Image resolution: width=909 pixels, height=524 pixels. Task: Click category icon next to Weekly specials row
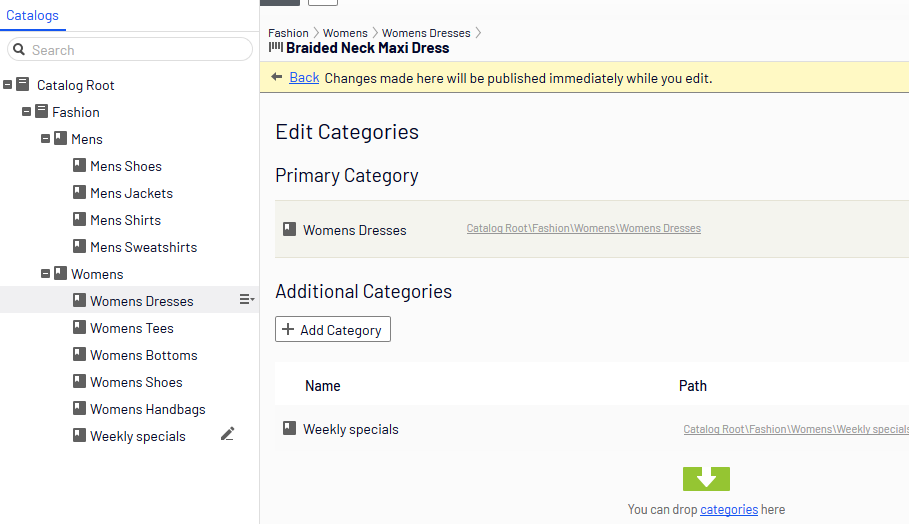coord(289,428)
